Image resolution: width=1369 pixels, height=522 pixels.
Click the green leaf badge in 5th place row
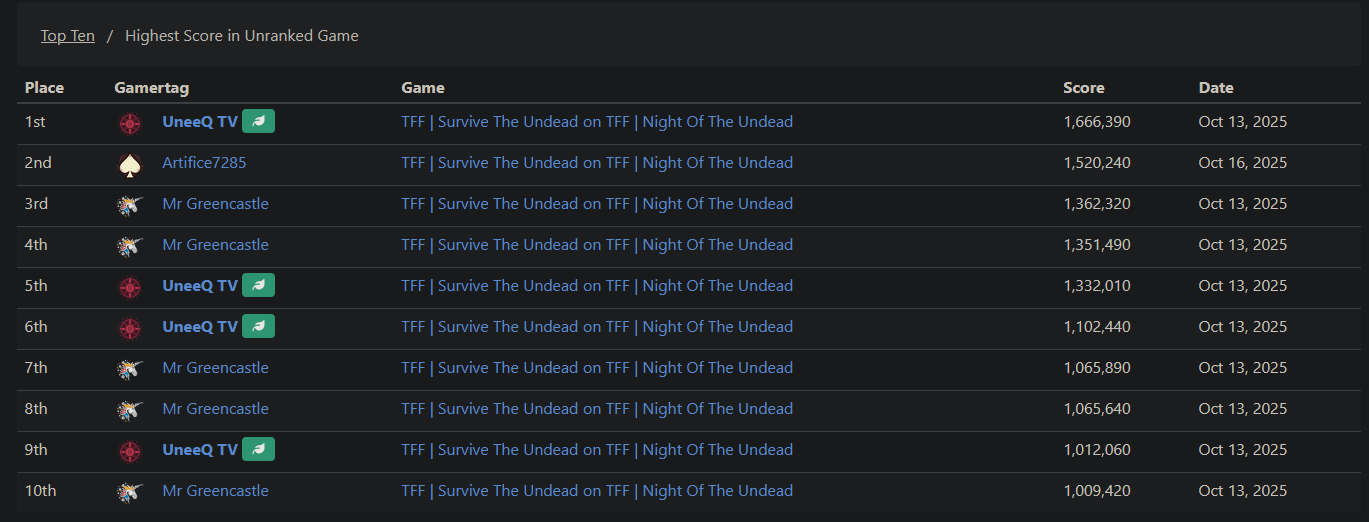click(x=258, y=286)
